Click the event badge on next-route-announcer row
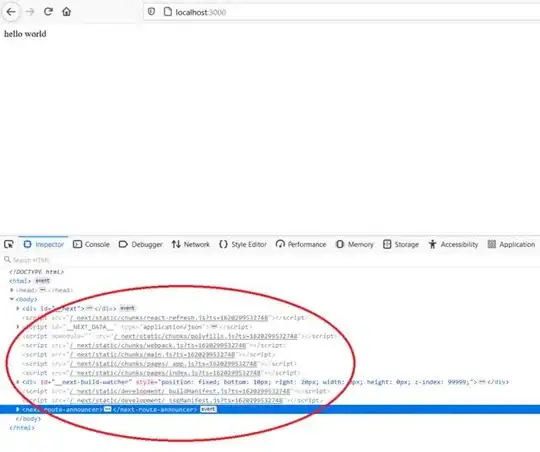 (x=208, y=410)
